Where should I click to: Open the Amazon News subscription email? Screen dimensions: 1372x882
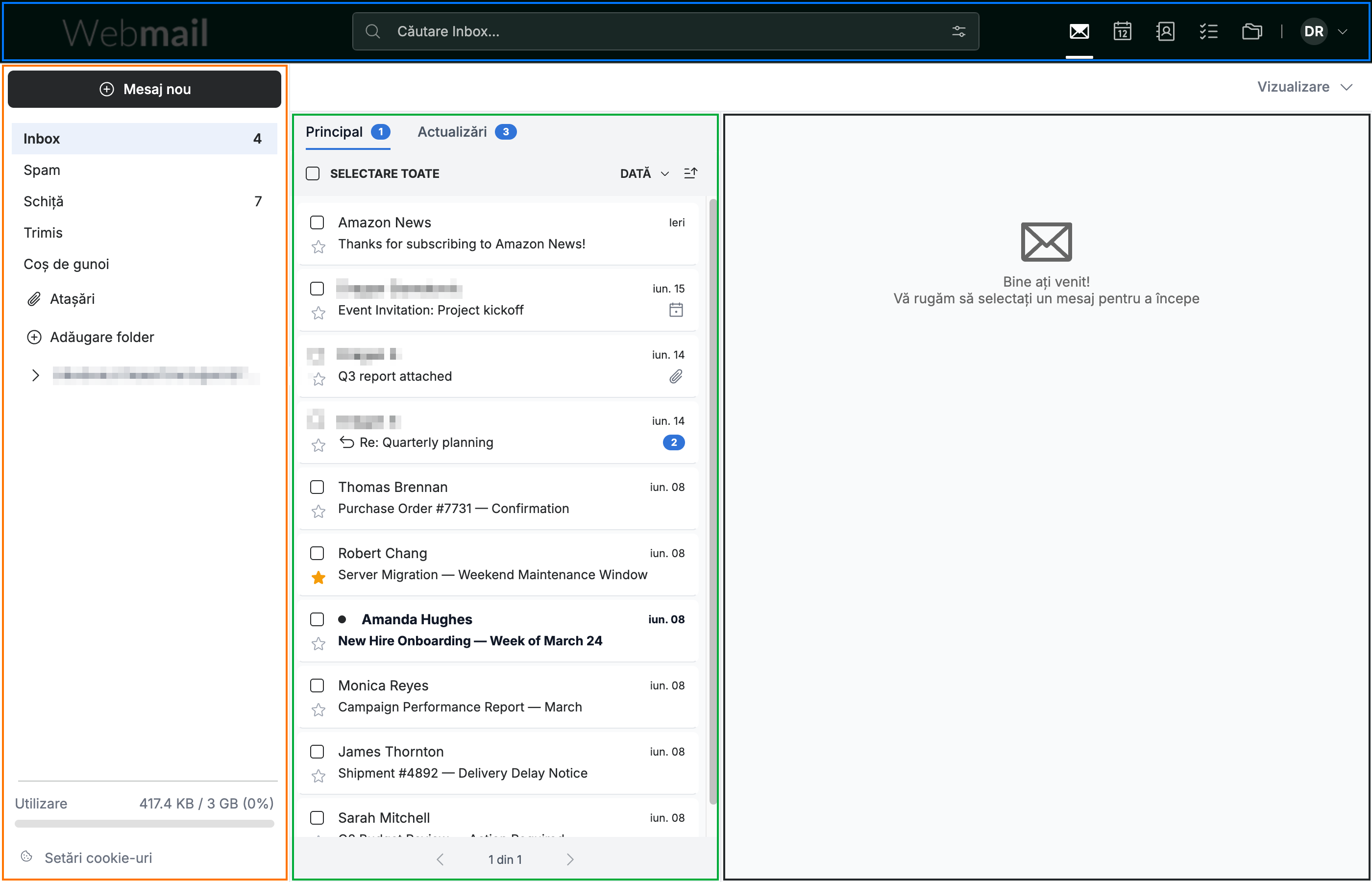pyautogui.click(x=498, y=233)
